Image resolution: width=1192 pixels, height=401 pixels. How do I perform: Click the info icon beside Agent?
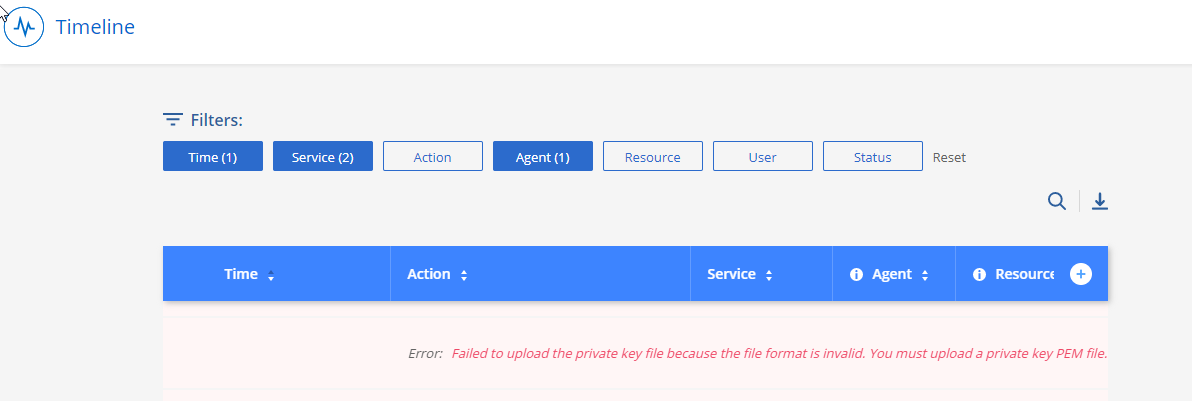point(856,274)
